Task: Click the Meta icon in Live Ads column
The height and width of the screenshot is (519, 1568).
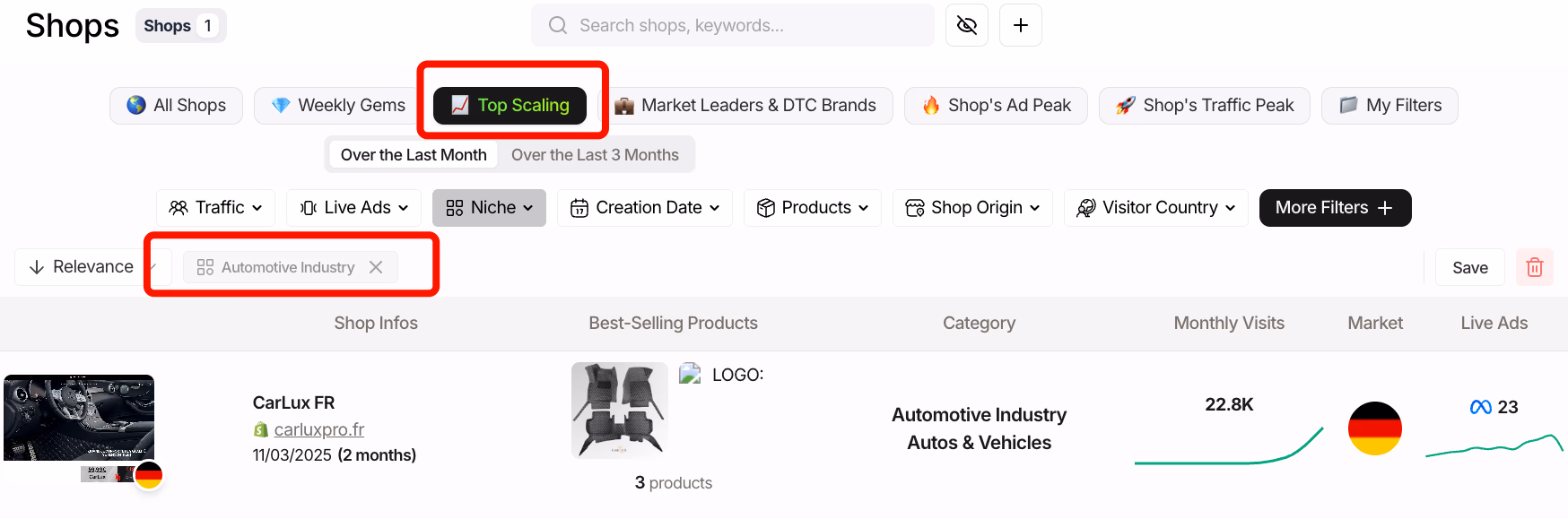Action: tap(1481, 406)
